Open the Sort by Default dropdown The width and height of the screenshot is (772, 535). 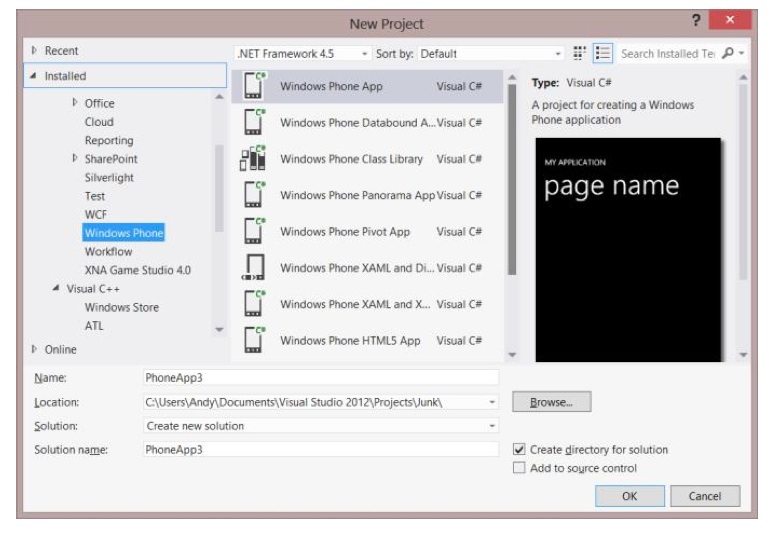coord(490,54)
